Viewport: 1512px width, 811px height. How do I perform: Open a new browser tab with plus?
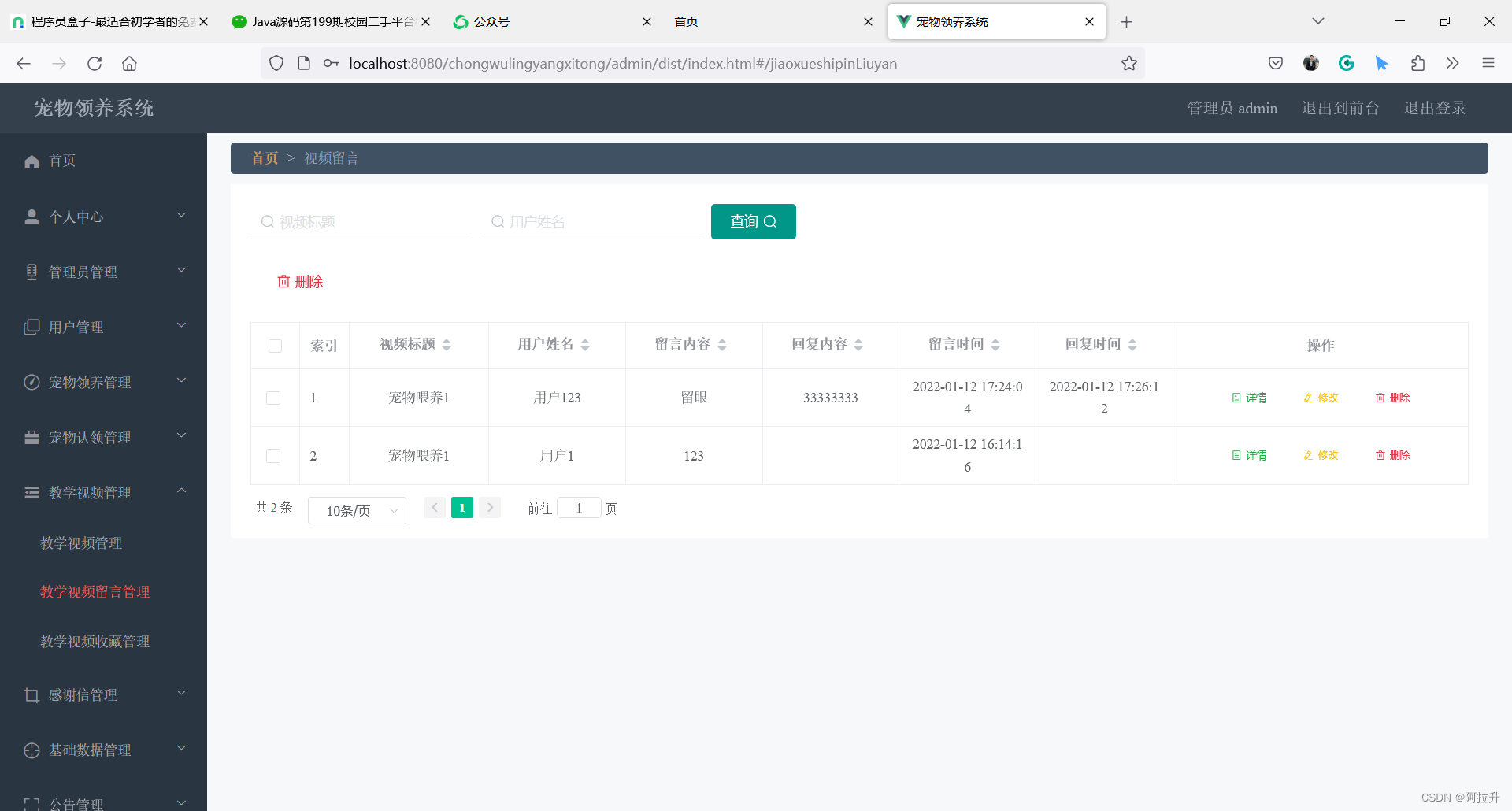1126,22
